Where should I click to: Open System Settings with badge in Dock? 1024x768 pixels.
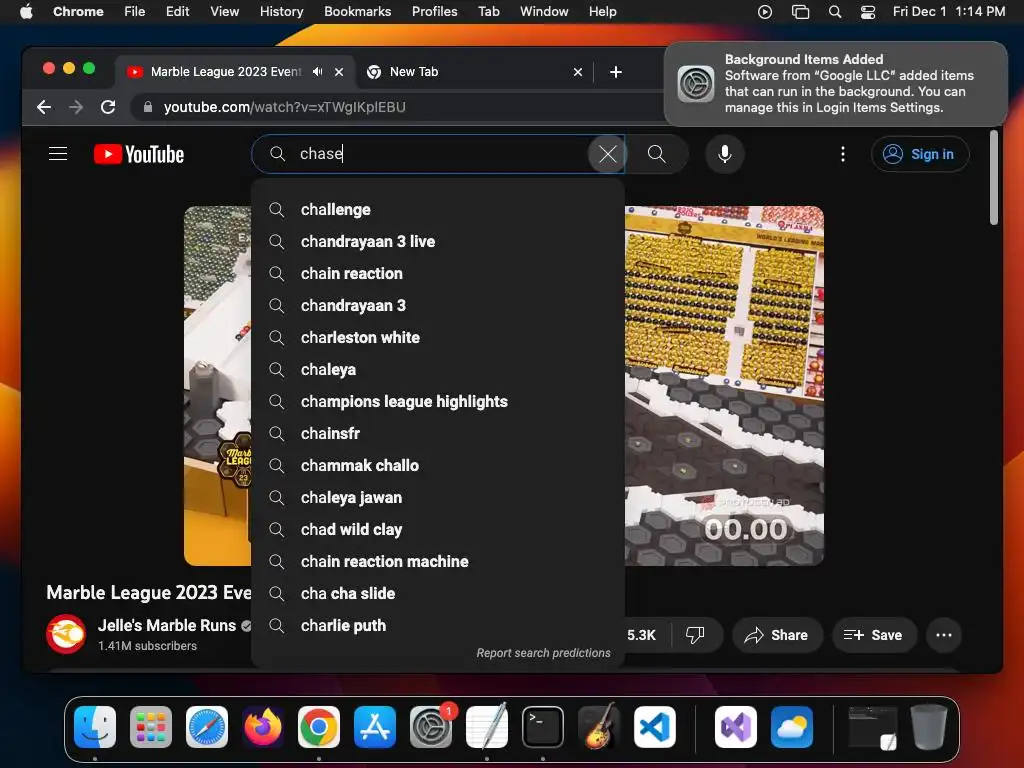[431, 727]
